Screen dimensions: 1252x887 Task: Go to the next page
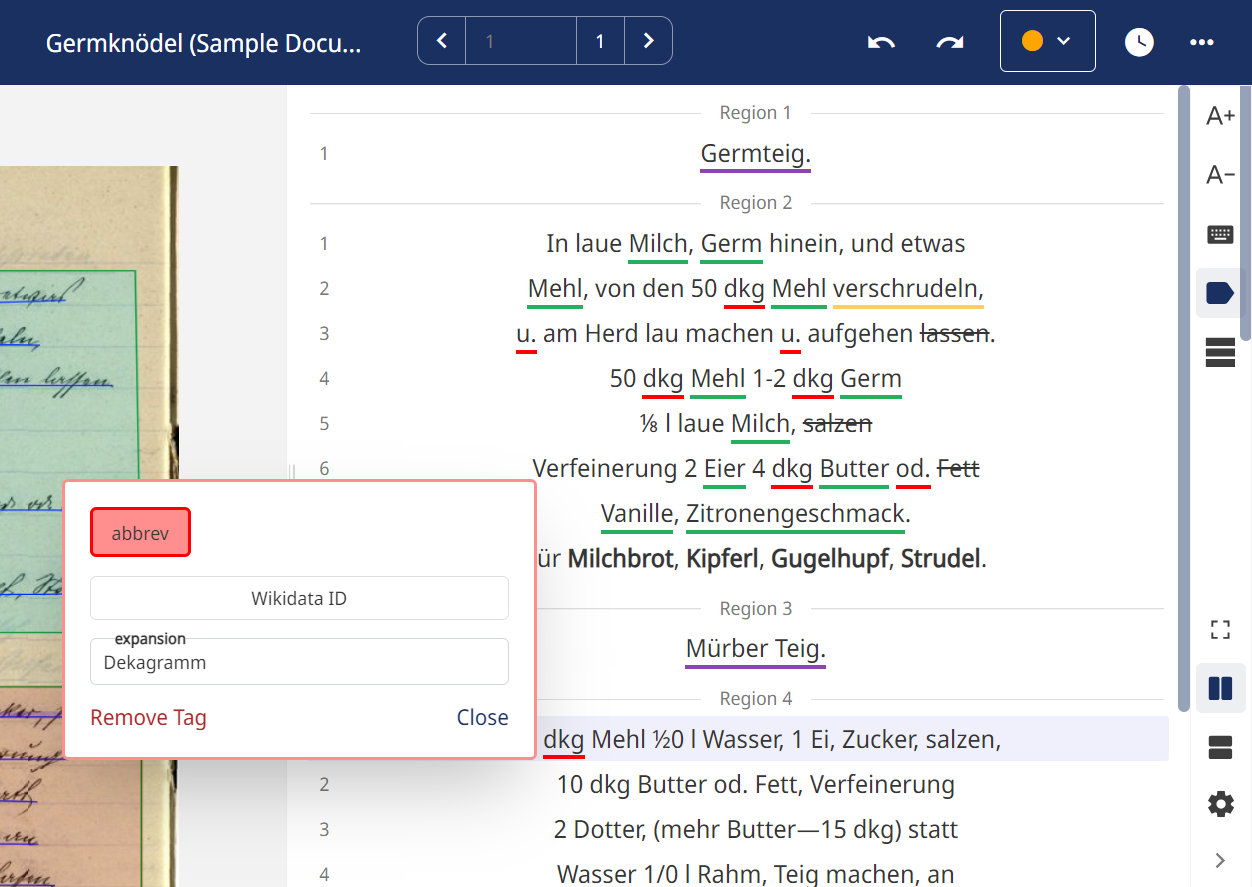tap(648, 41)
